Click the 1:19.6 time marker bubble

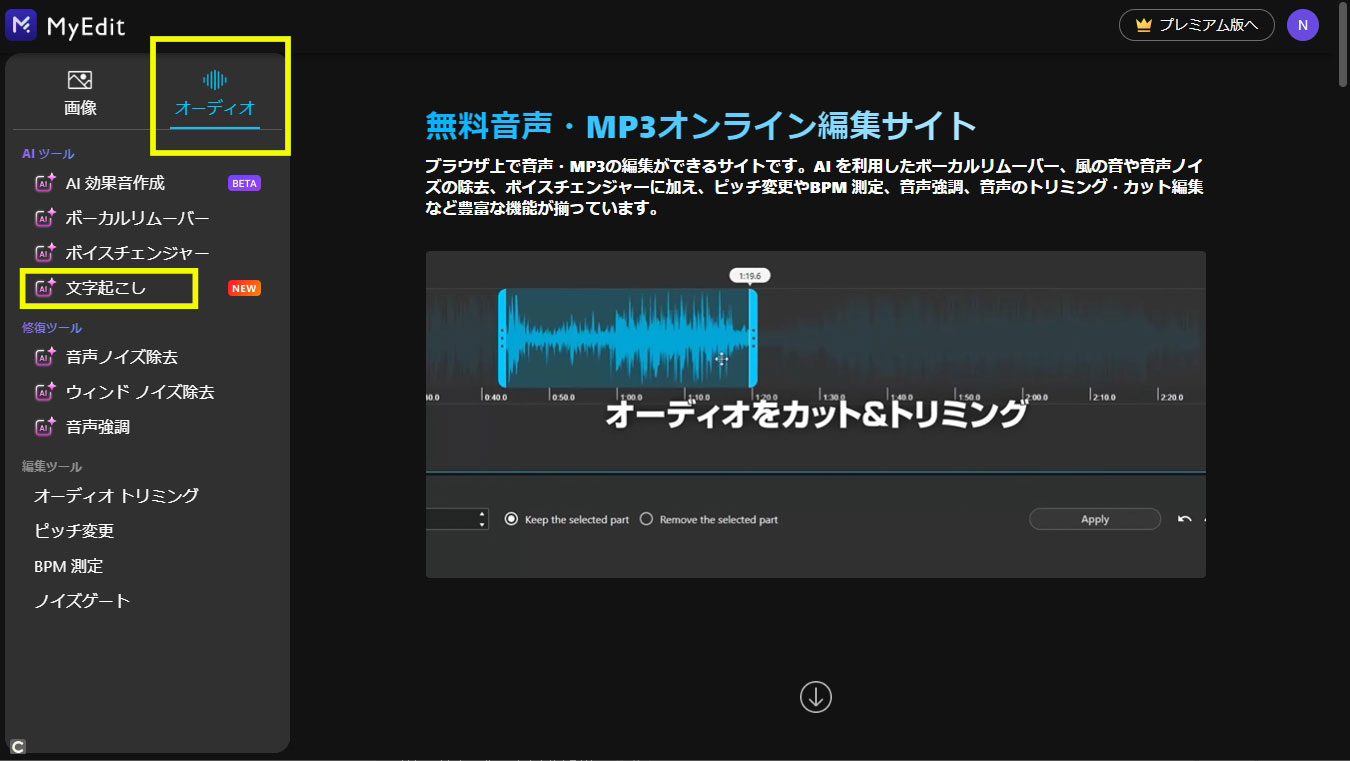[x=750, y=276]
